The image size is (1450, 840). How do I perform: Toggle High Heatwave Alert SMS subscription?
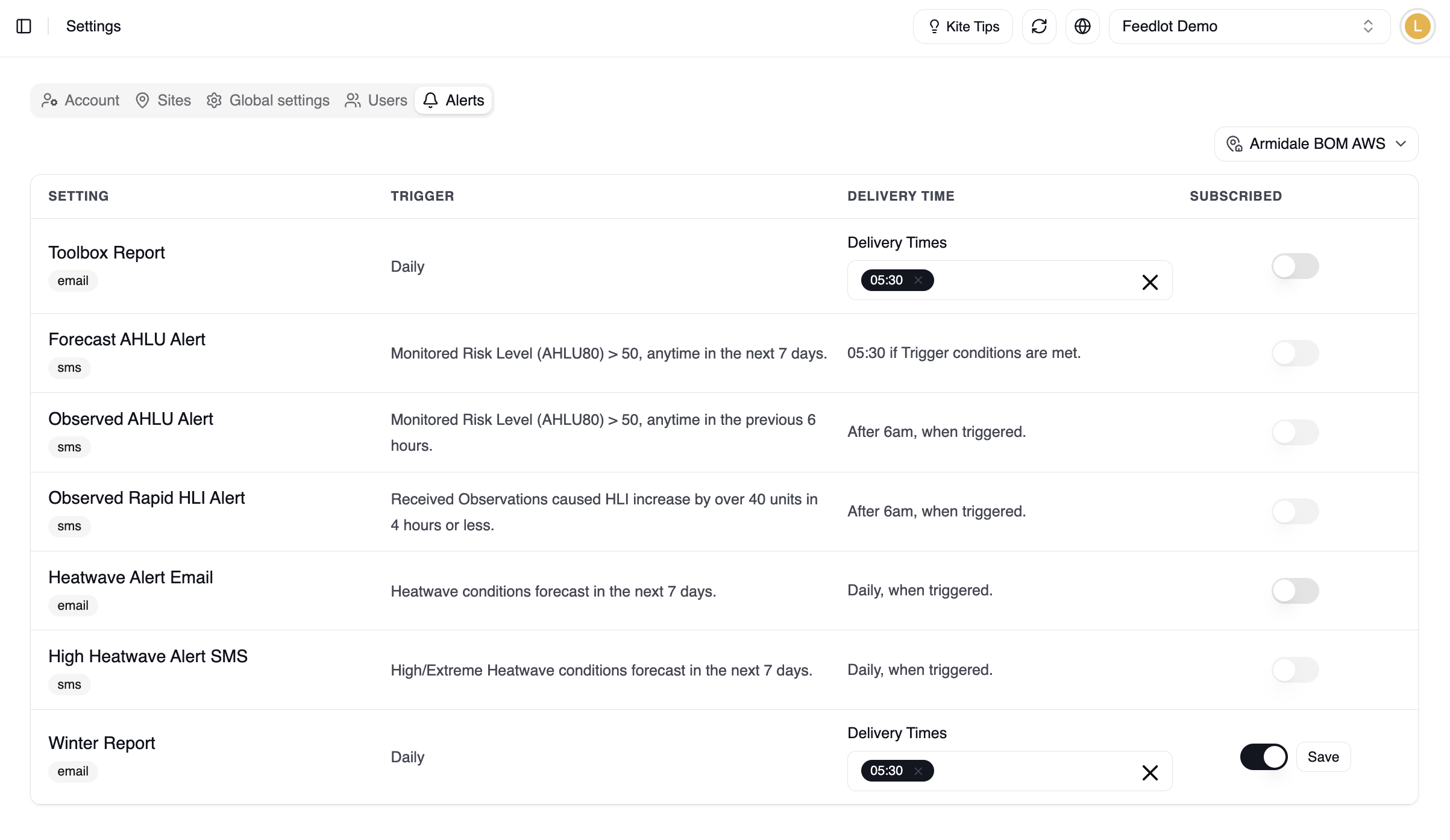(x=1295, y=669)
